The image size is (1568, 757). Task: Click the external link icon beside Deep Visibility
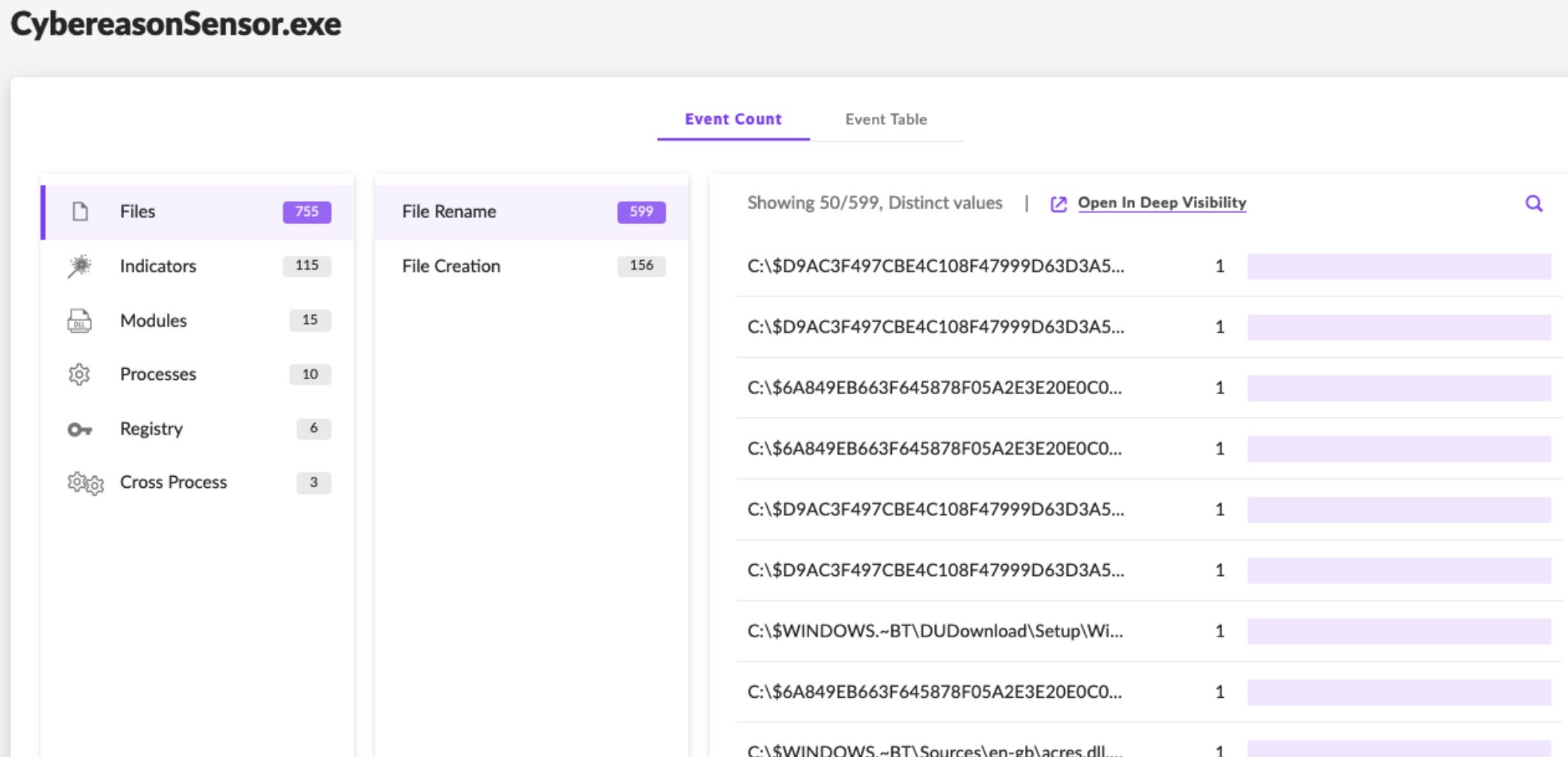[1058, 204]
